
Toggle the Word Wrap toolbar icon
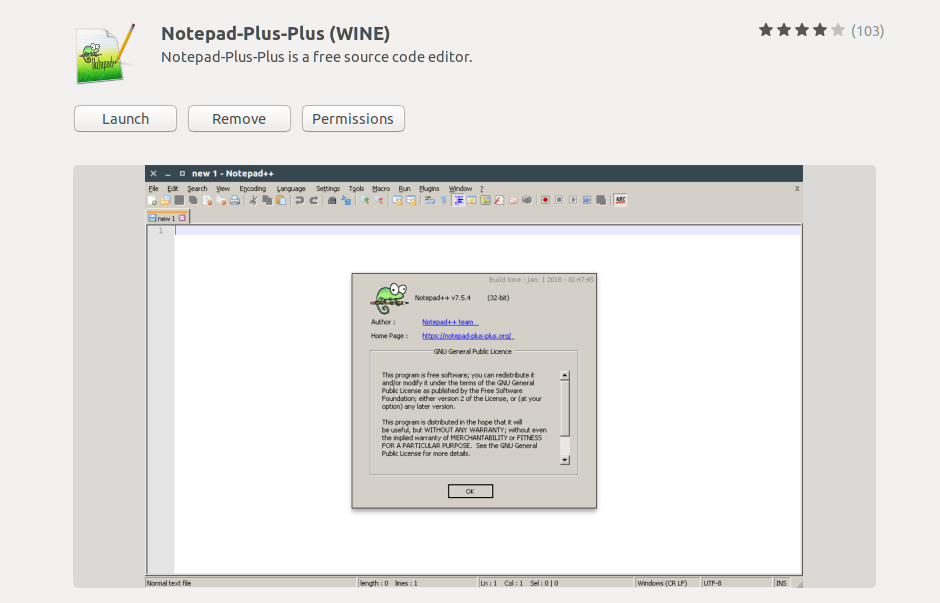pos(430,200)
